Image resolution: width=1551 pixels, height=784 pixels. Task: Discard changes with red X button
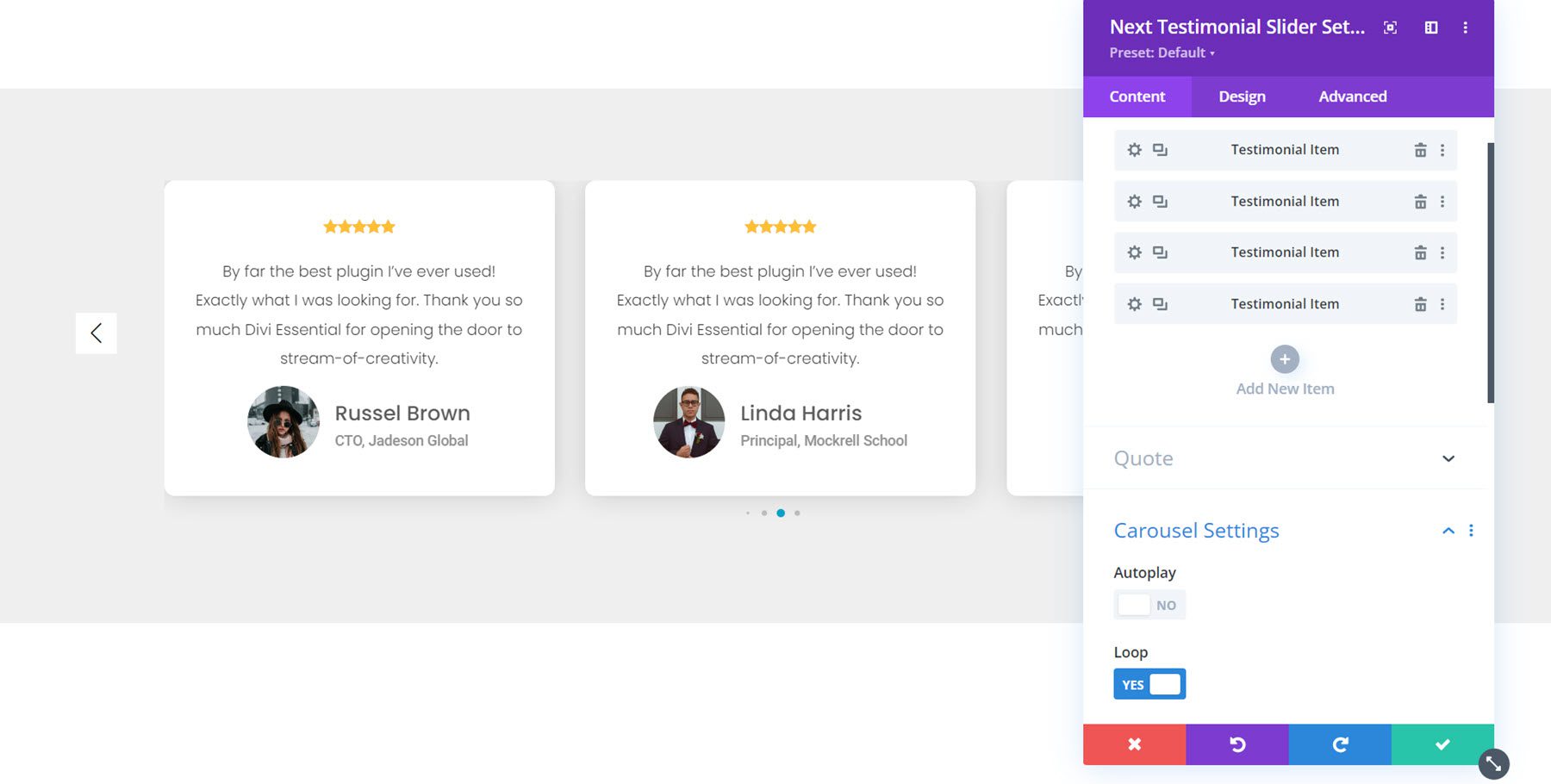click(1135, 744)
